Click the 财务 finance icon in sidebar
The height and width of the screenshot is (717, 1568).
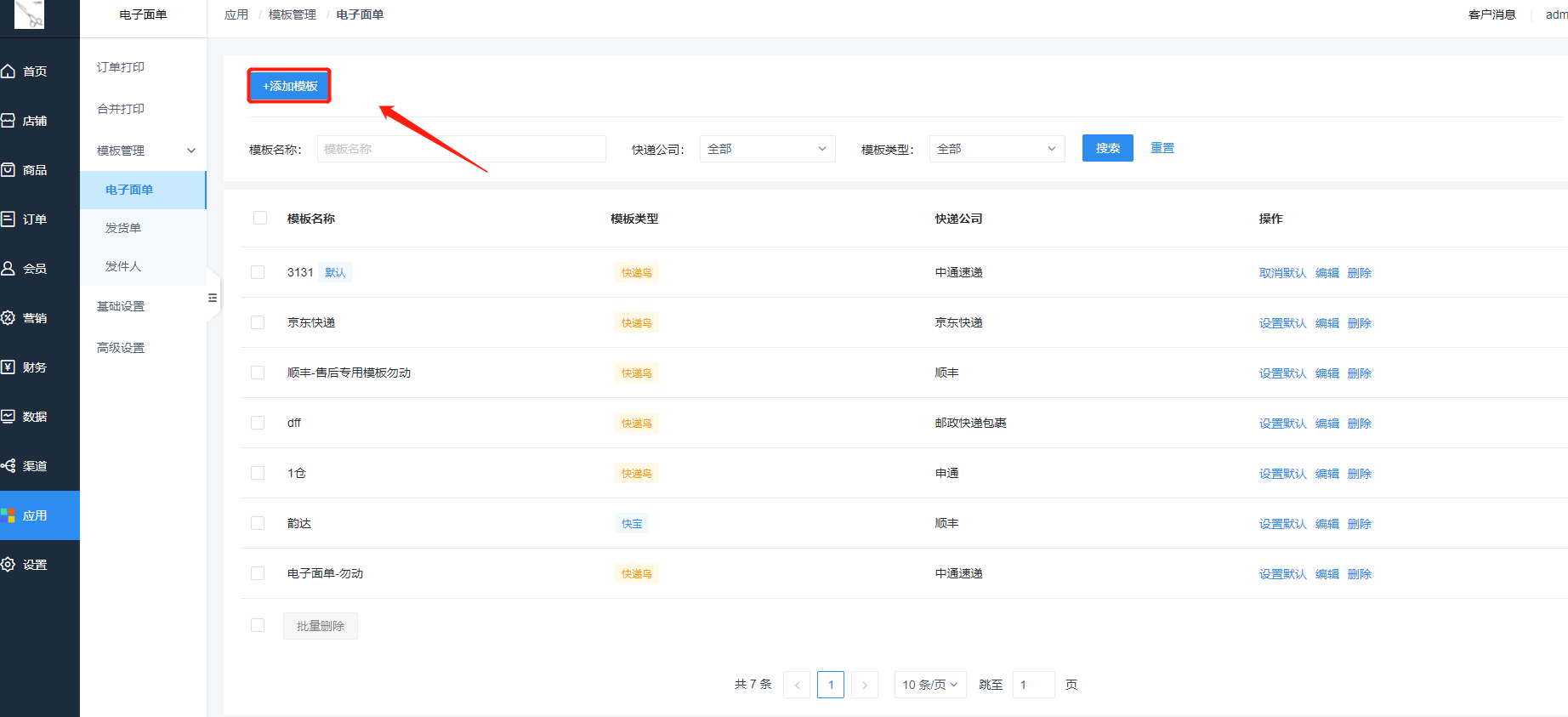pyautogui.click(x=9, y=367)
